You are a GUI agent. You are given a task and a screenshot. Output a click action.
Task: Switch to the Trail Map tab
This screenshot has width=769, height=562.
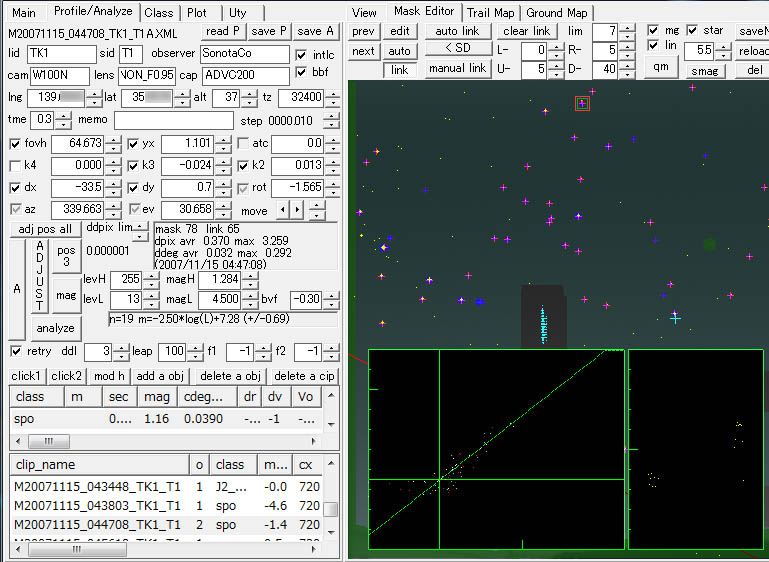[x=490, y=13]
